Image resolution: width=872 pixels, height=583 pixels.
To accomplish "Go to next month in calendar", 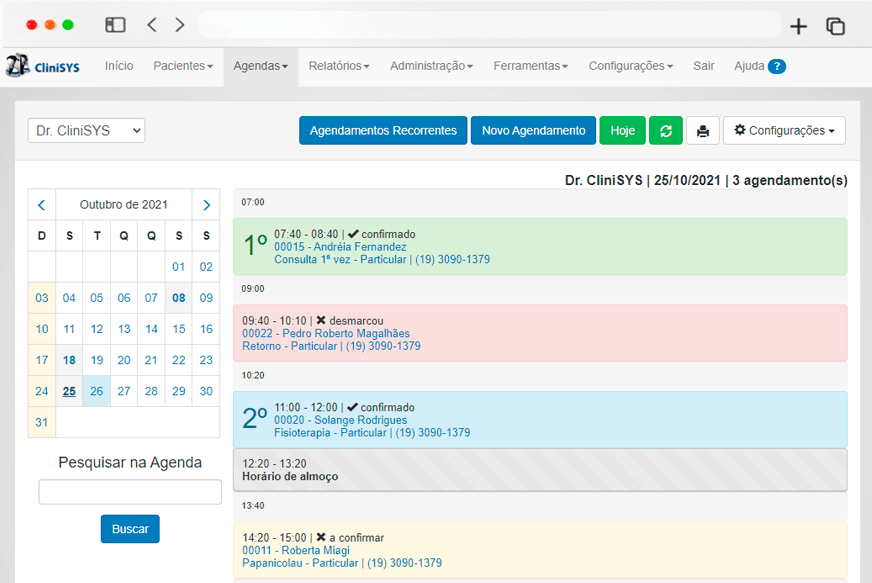I will [206, 205].
